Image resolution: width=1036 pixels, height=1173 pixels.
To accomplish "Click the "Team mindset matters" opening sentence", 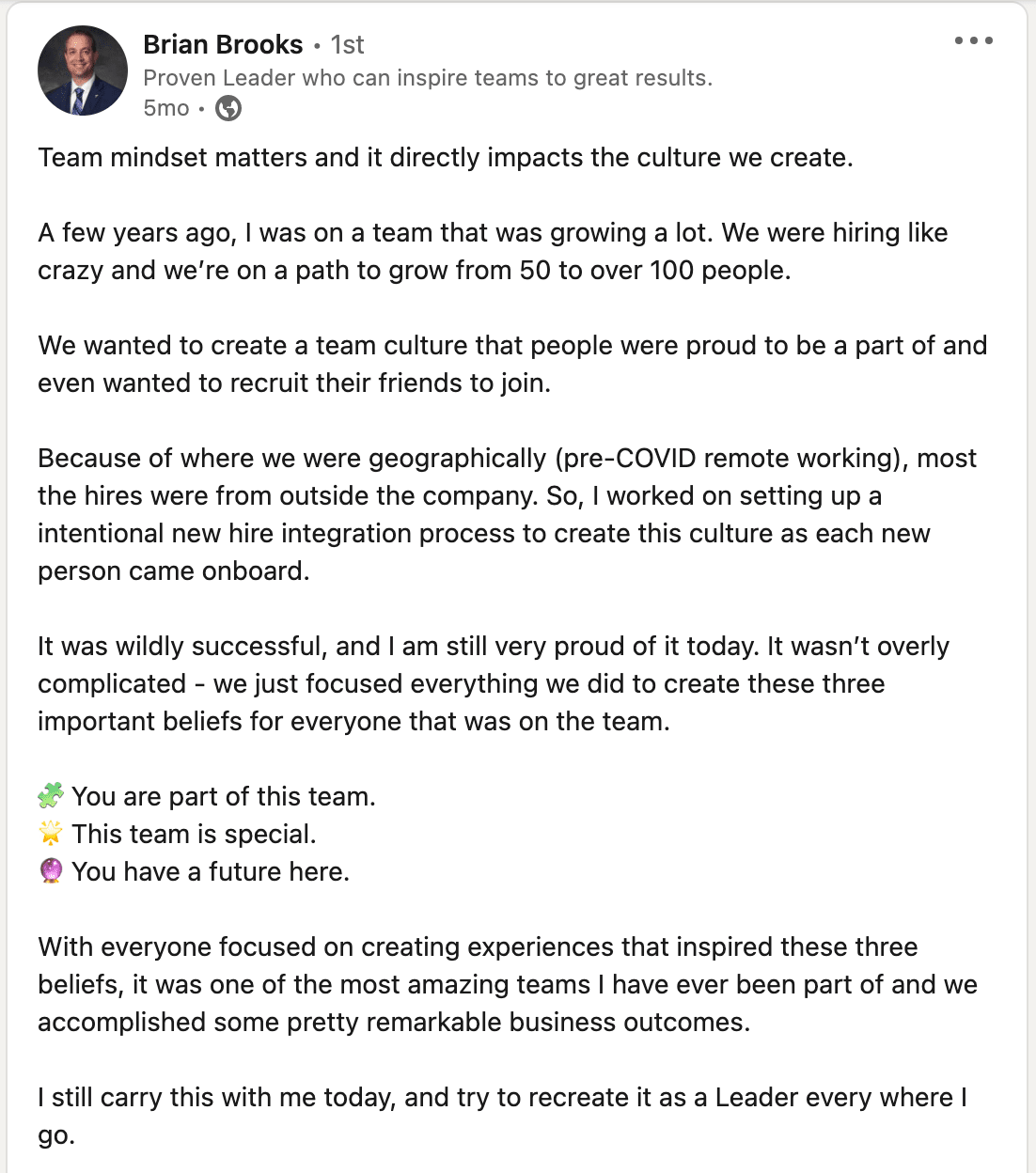I will point(446,157).
